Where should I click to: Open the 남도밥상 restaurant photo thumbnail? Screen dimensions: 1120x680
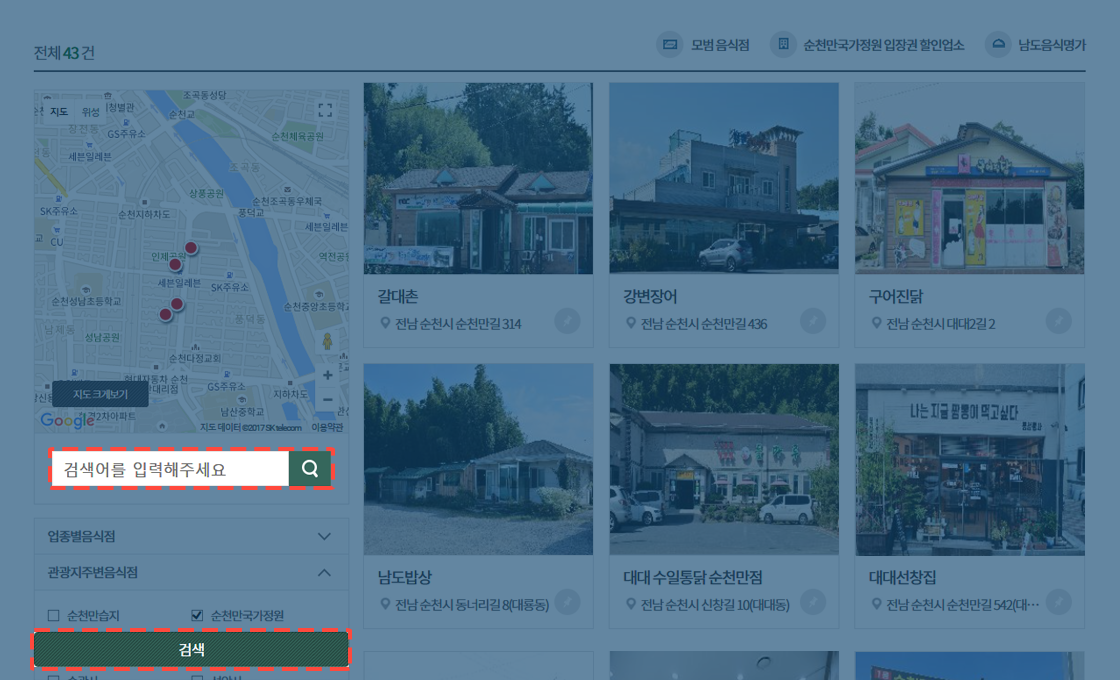pyautogui.click(x=478, y=459)
